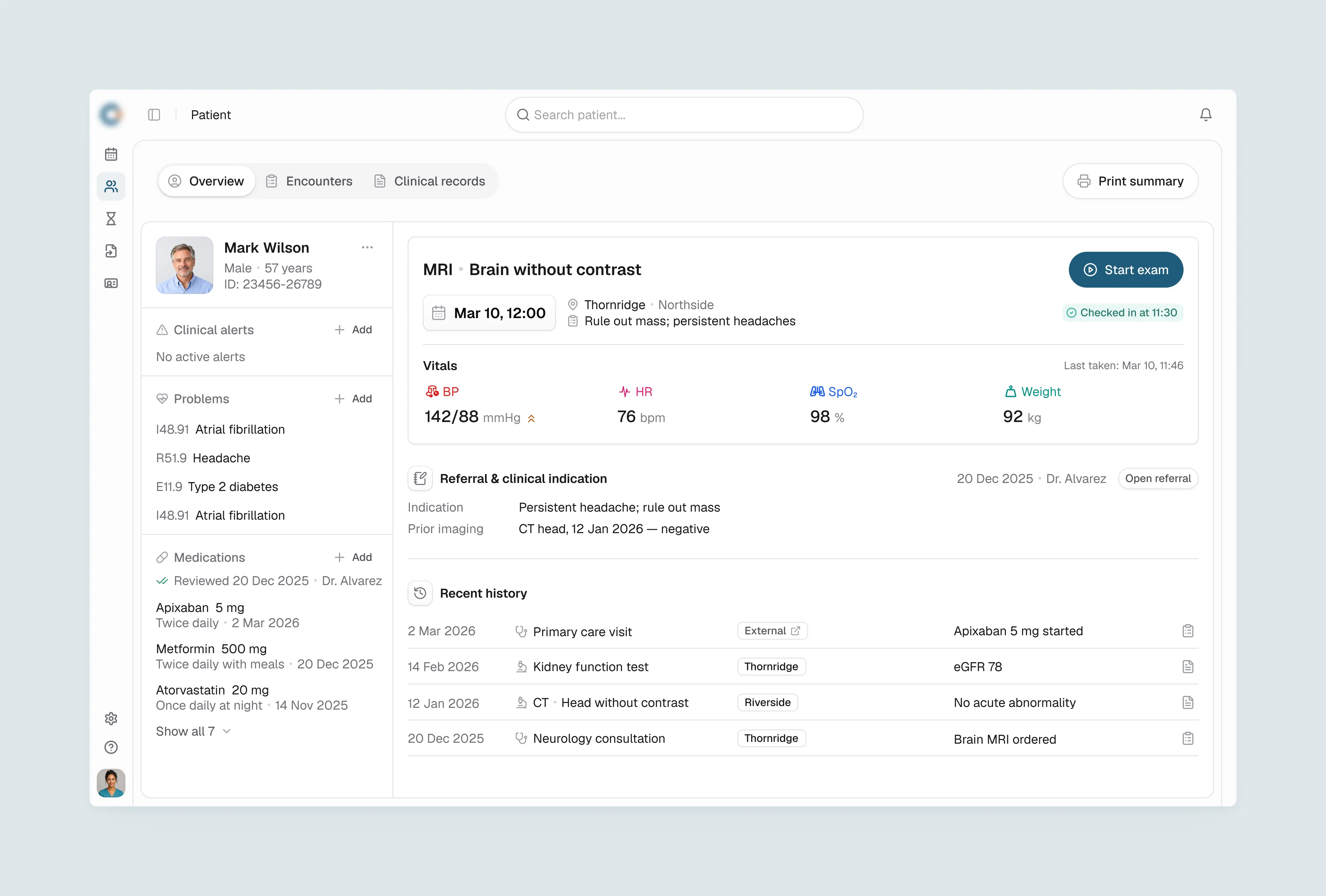This screenshot has height=896, width=1326.
Task: Open the document icon for Kidney function test
Action: [1188, 667]
